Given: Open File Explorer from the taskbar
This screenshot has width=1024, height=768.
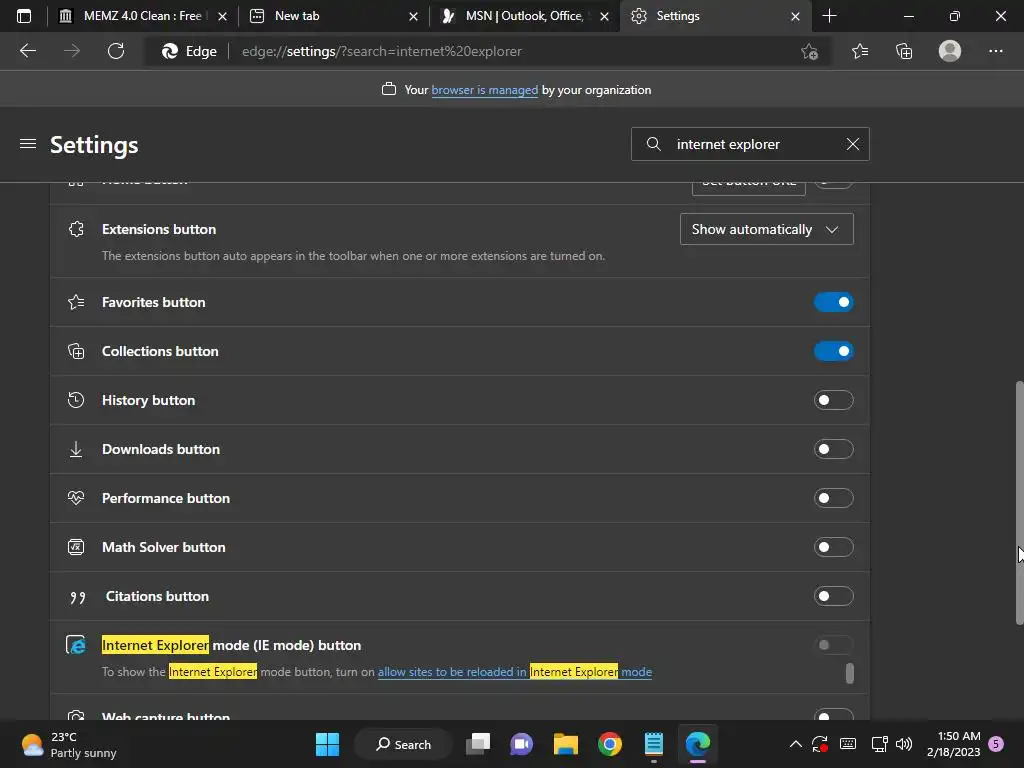Looking at the screenshot, I should click(566, 744).
